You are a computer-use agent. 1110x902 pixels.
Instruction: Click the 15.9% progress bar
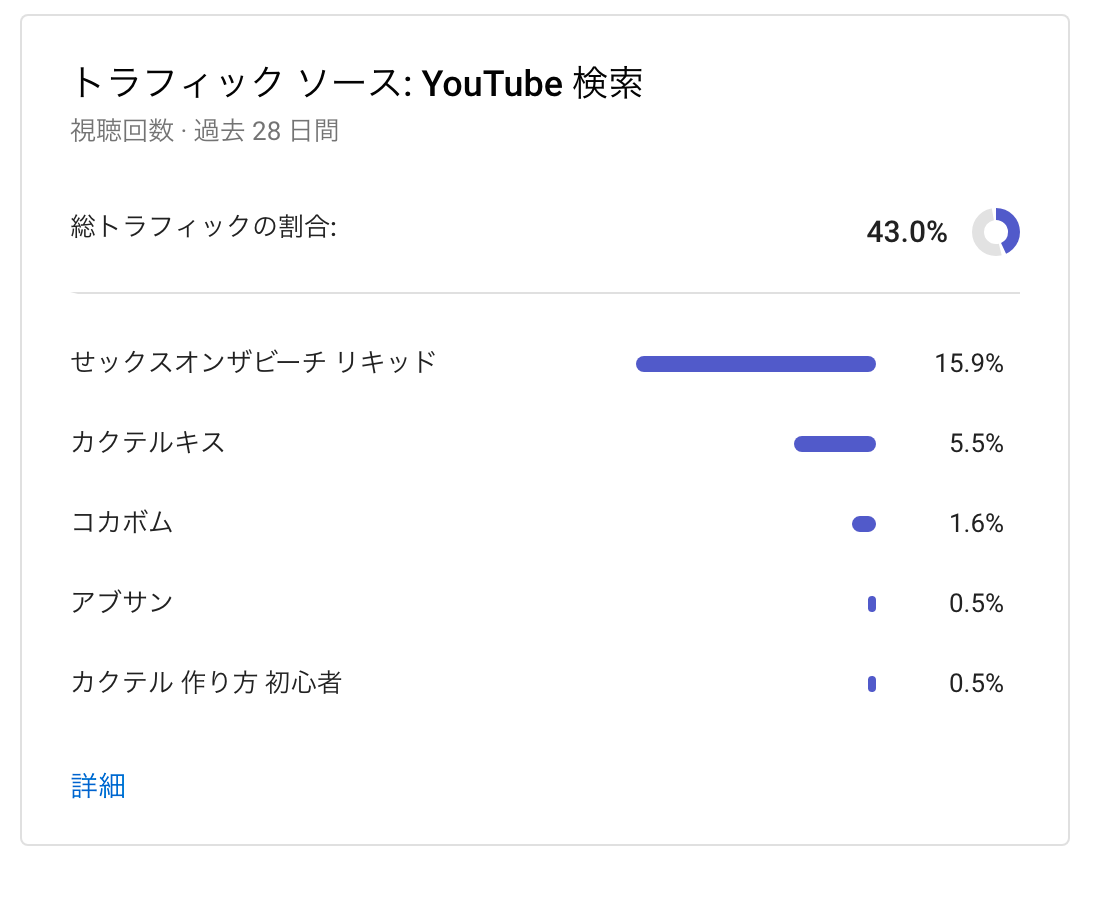click(755, 364)
